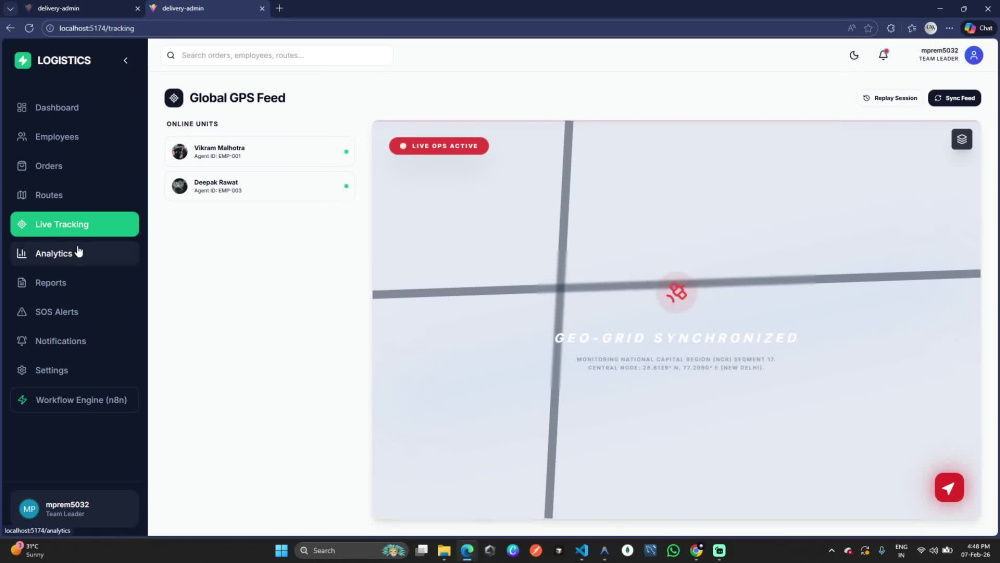Close the second delivery-admin tab
Viewport: 1000px width, 563px height.
click(262, 8)
